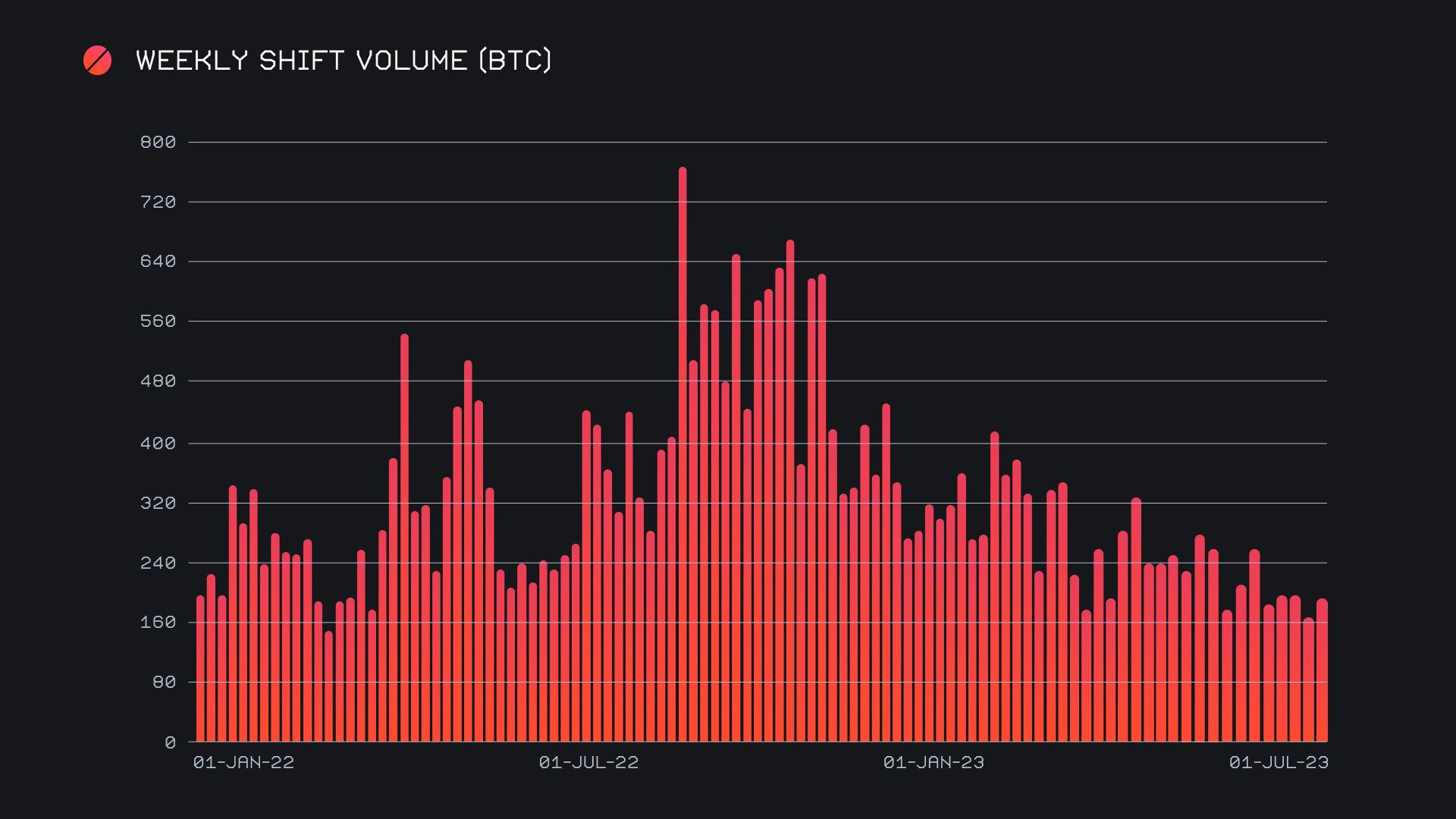
Task: Click the 0 y-axis label
Action: pyautogui.click(x=170, y=743)
